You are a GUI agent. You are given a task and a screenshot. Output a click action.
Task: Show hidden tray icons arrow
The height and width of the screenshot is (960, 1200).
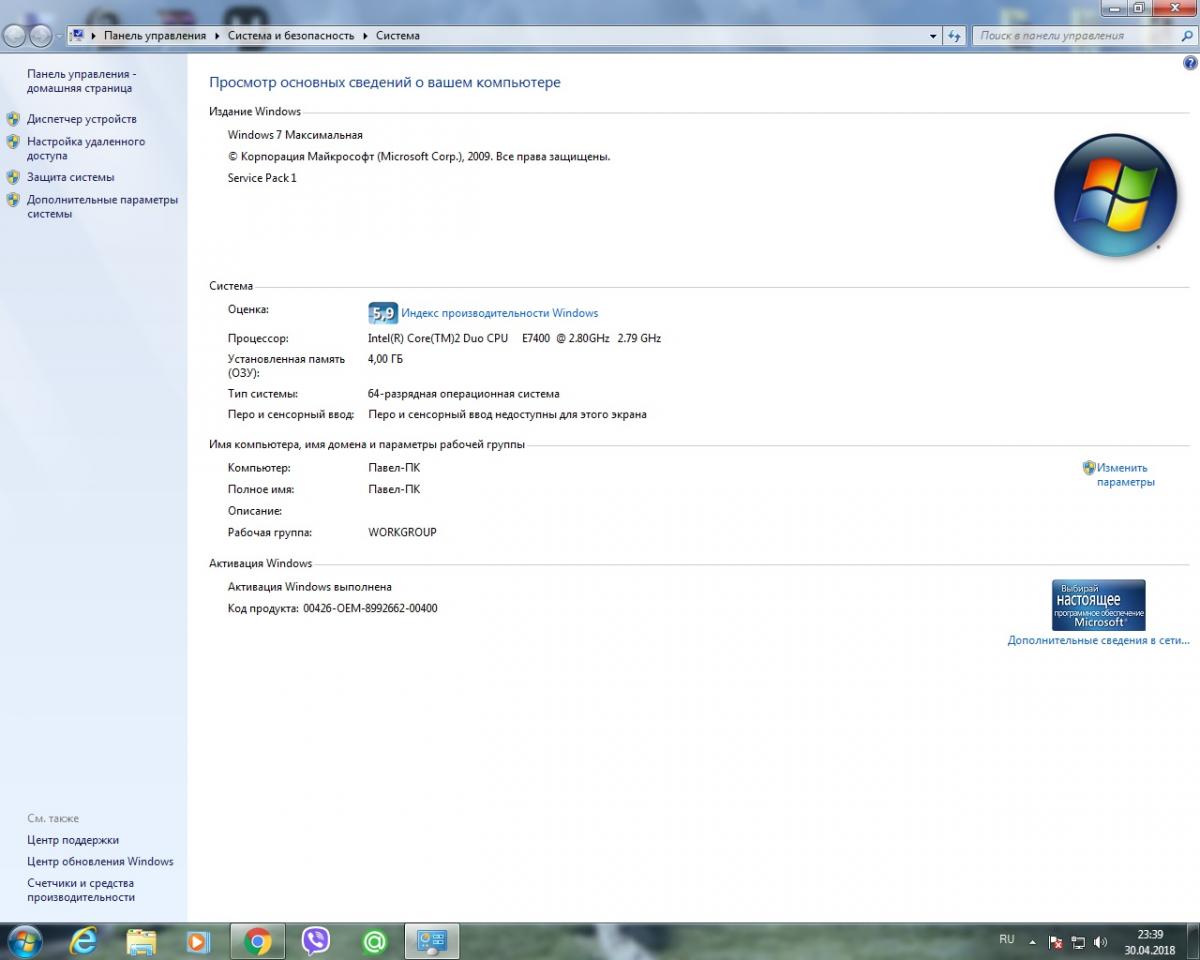coord(1032,942)
